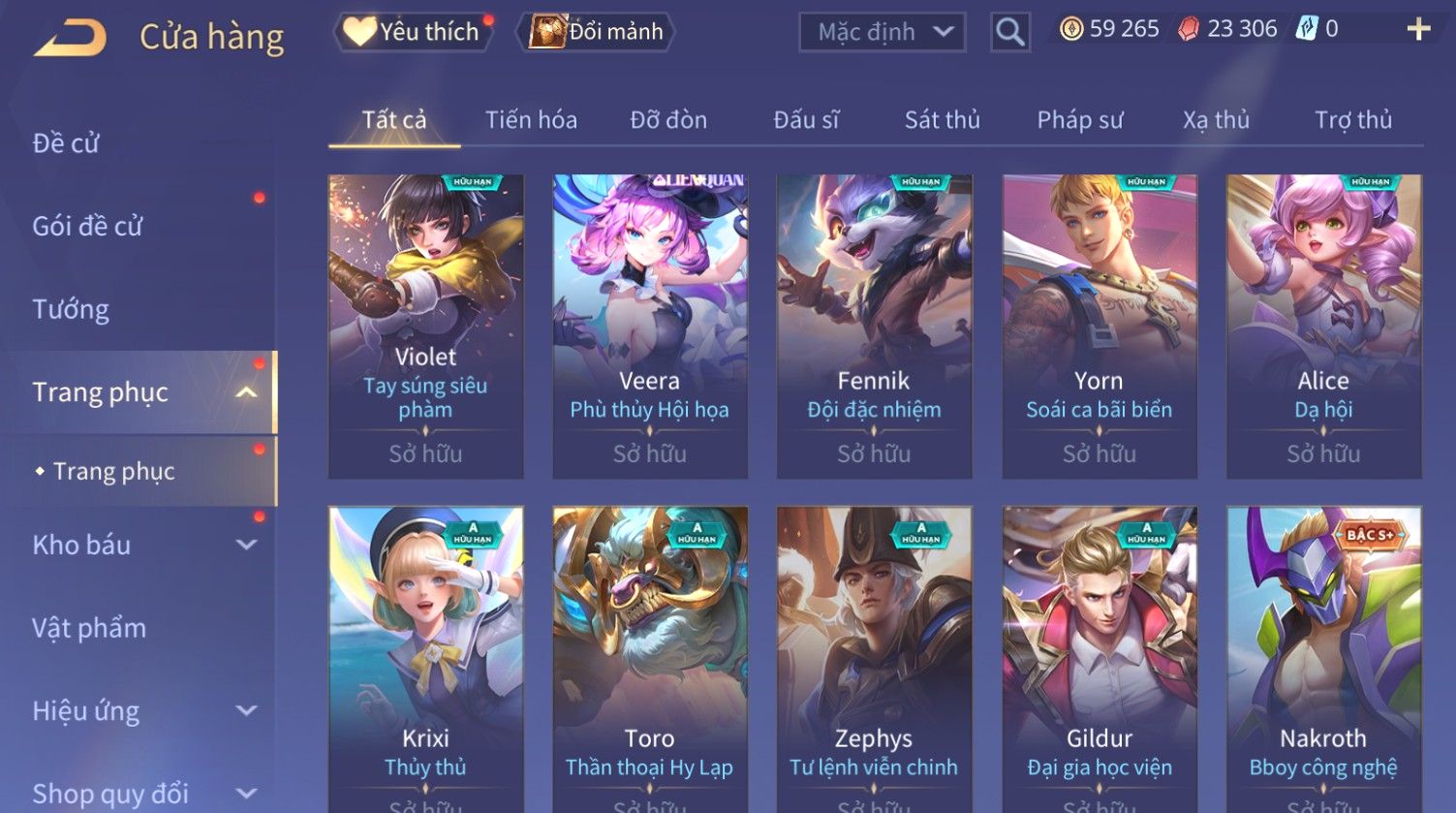Click the blue voucher currency icon
This screenshot has width=1456, height=813.
[x=1307, y=29]
